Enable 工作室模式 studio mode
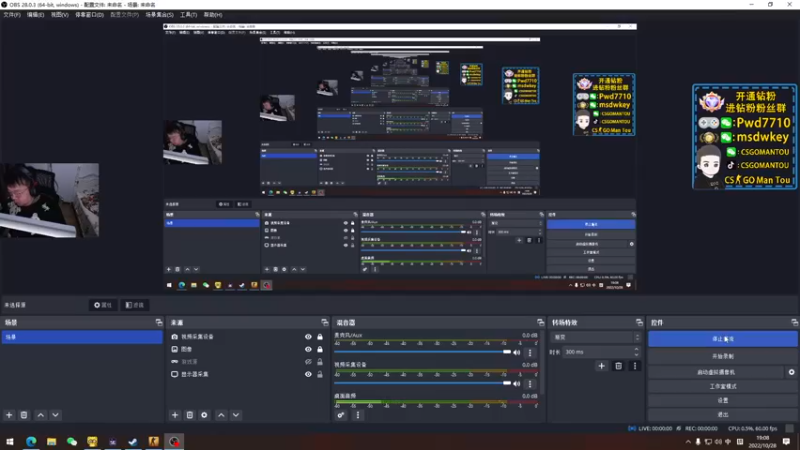The height and width of the screenshot is (450, 800). [x=722, y=386]
